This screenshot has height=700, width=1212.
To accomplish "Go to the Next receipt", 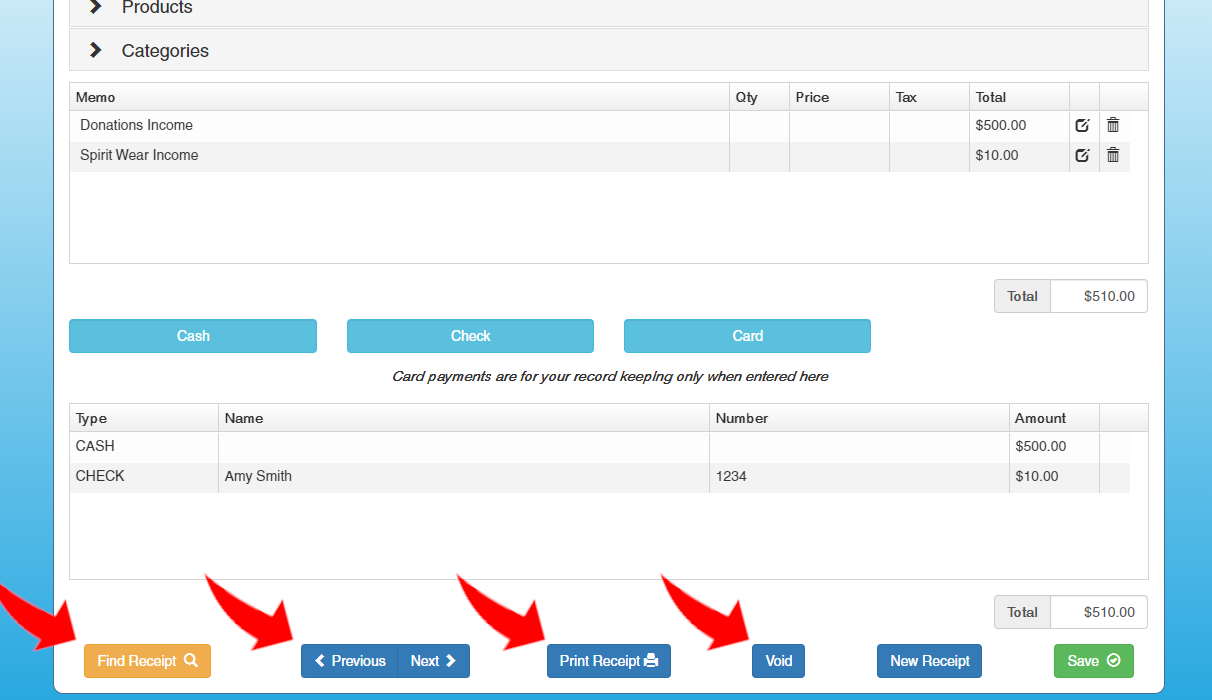I will (433, 661).
